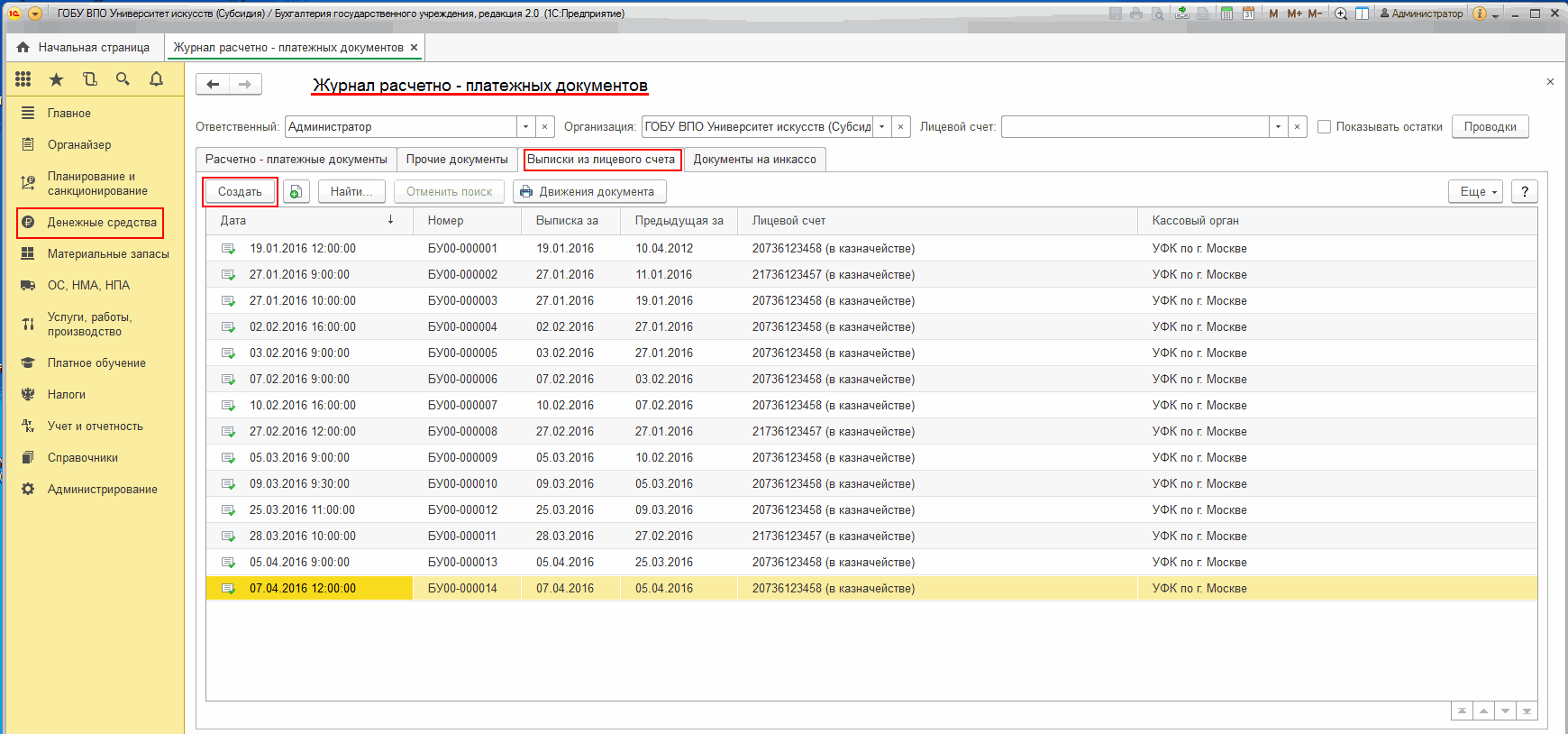1568x734 pixels.
Task: Click document icon in row БУ00-000014
Action: point(228,589)
